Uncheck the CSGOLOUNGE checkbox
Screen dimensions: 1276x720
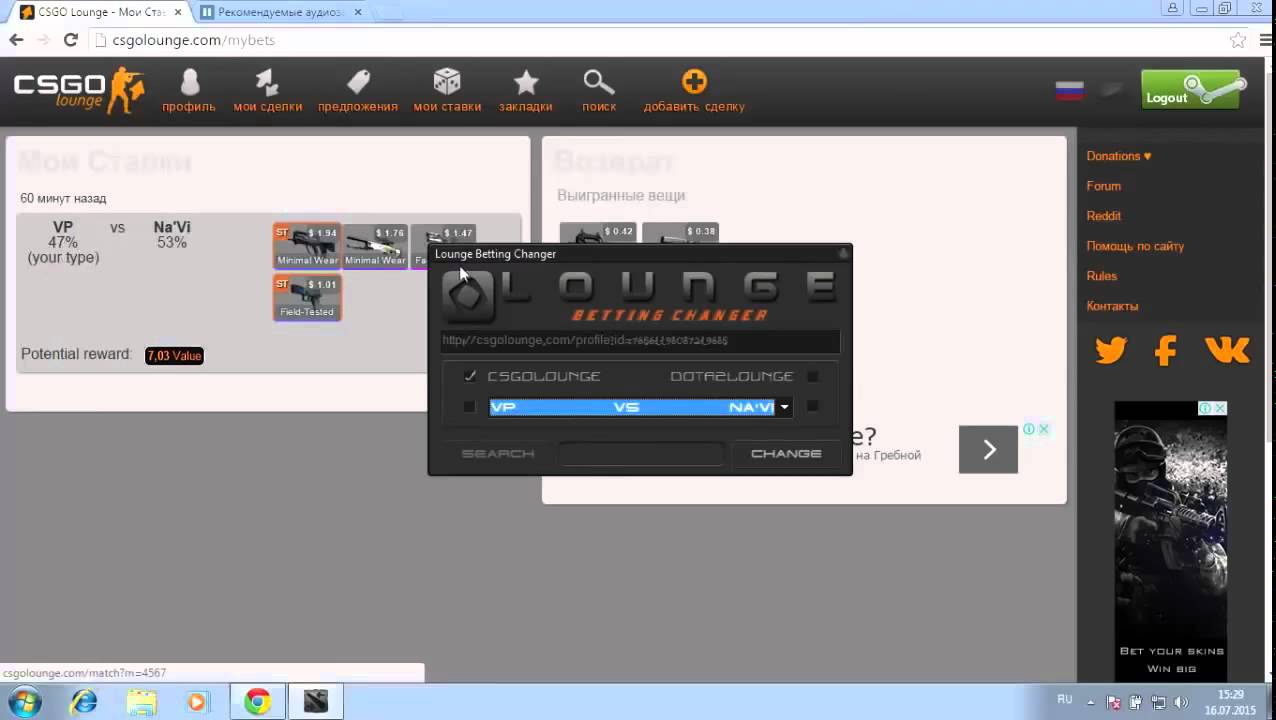[470, 376]
